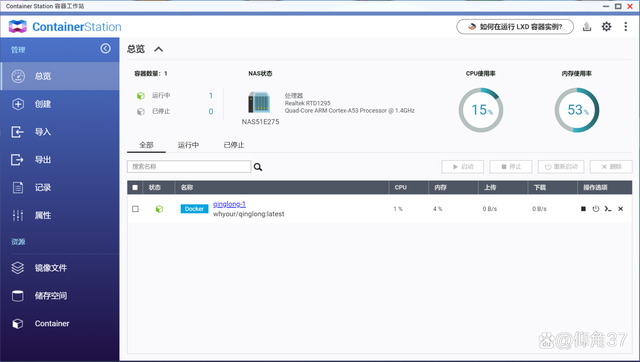Open the settings gear icon
Image resolution: width=640 pixels, height=362 pixels.
607,27
